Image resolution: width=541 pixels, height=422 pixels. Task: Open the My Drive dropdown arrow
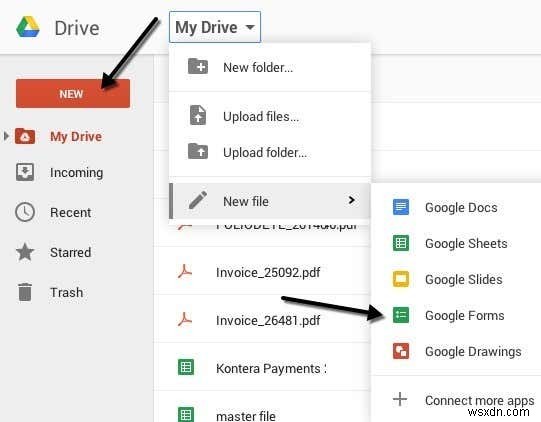(x=250, y=27)
